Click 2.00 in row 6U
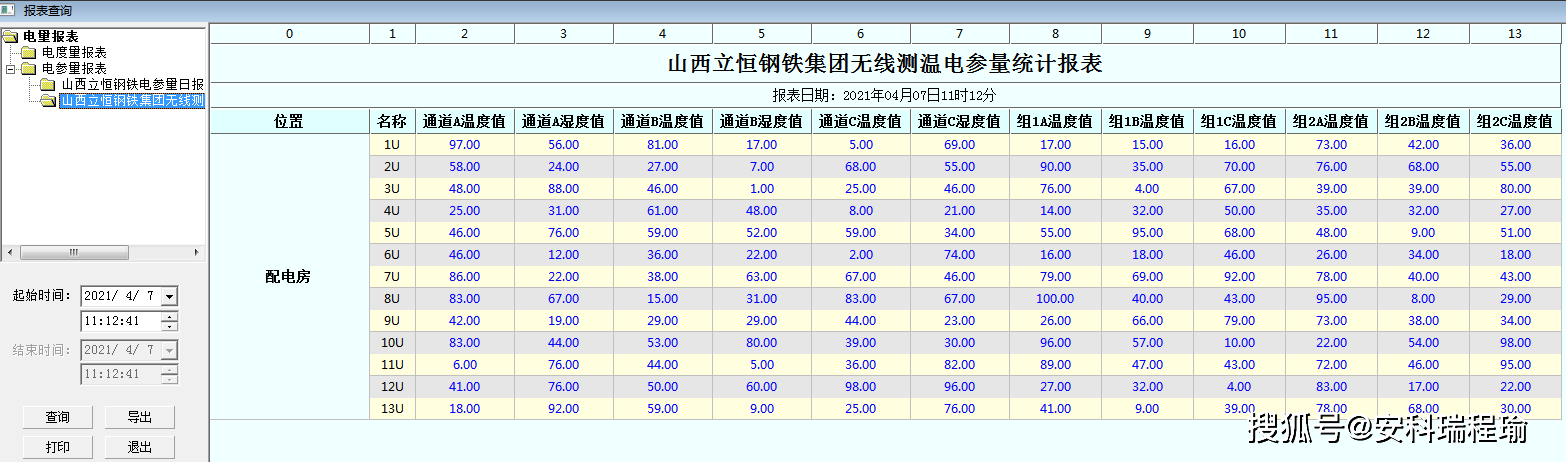Image resolution: width=1566 pixels, height=462 pixels. point(861,255)
